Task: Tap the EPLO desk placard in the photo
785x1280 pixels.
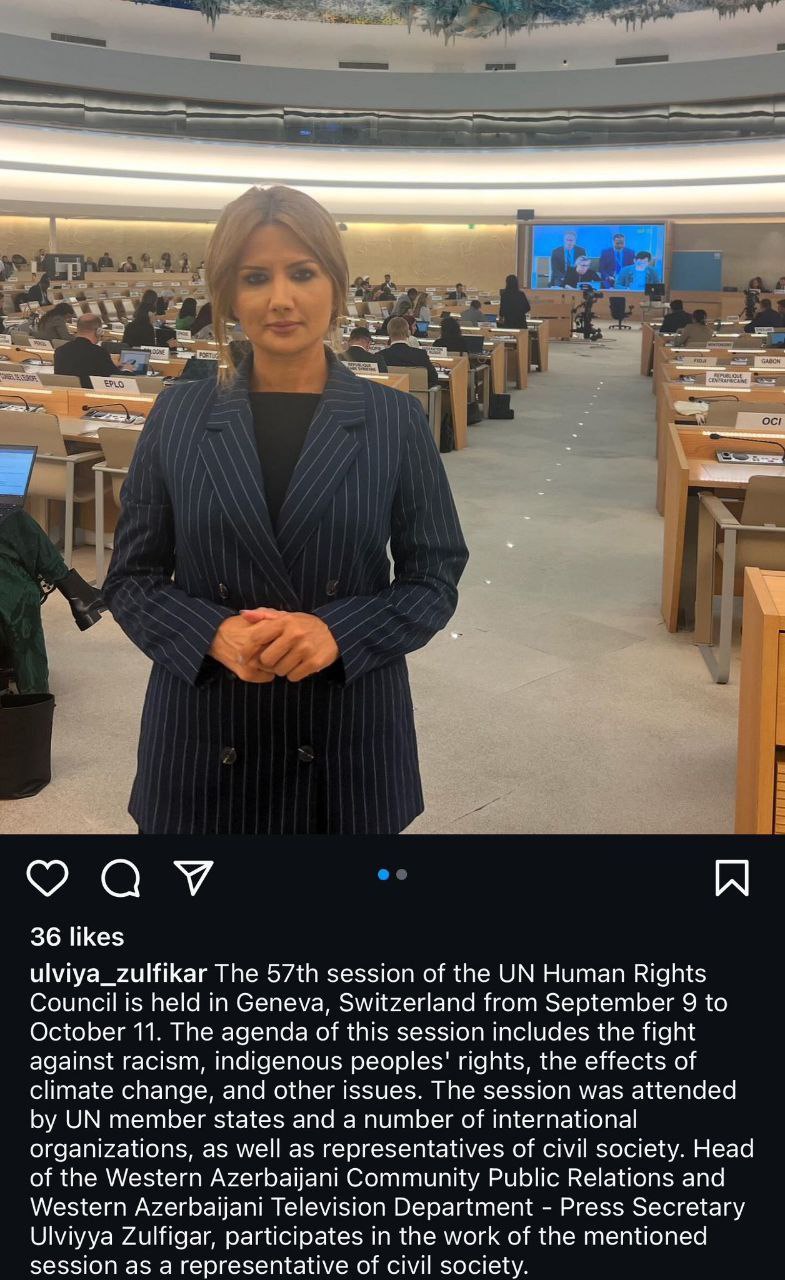Action: click(114, 384)
